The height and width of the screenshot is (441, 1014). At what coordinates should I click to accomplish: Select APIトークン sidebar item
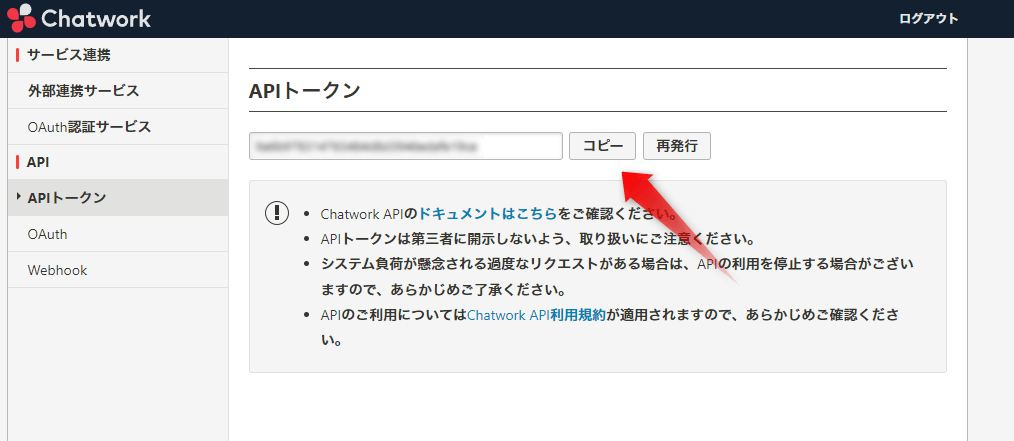click(118, 198)
